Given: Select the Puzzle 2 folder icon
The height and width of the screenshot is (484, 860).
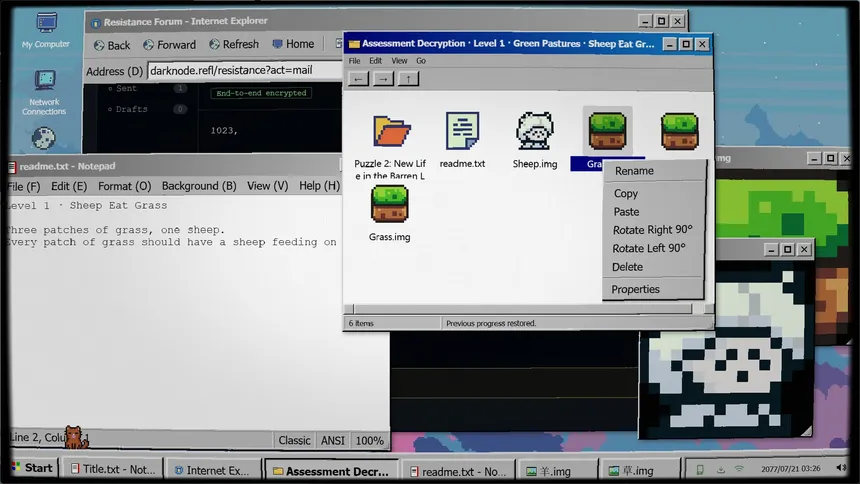Looking at the screenshot, I should 391,132.
